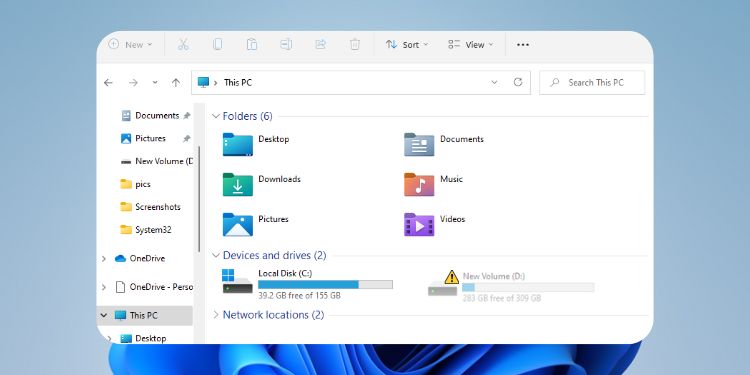Screen dimensions: 750x375
Task: Click Local Disk (C:) usage bar
Action: [x=325, y=285]
